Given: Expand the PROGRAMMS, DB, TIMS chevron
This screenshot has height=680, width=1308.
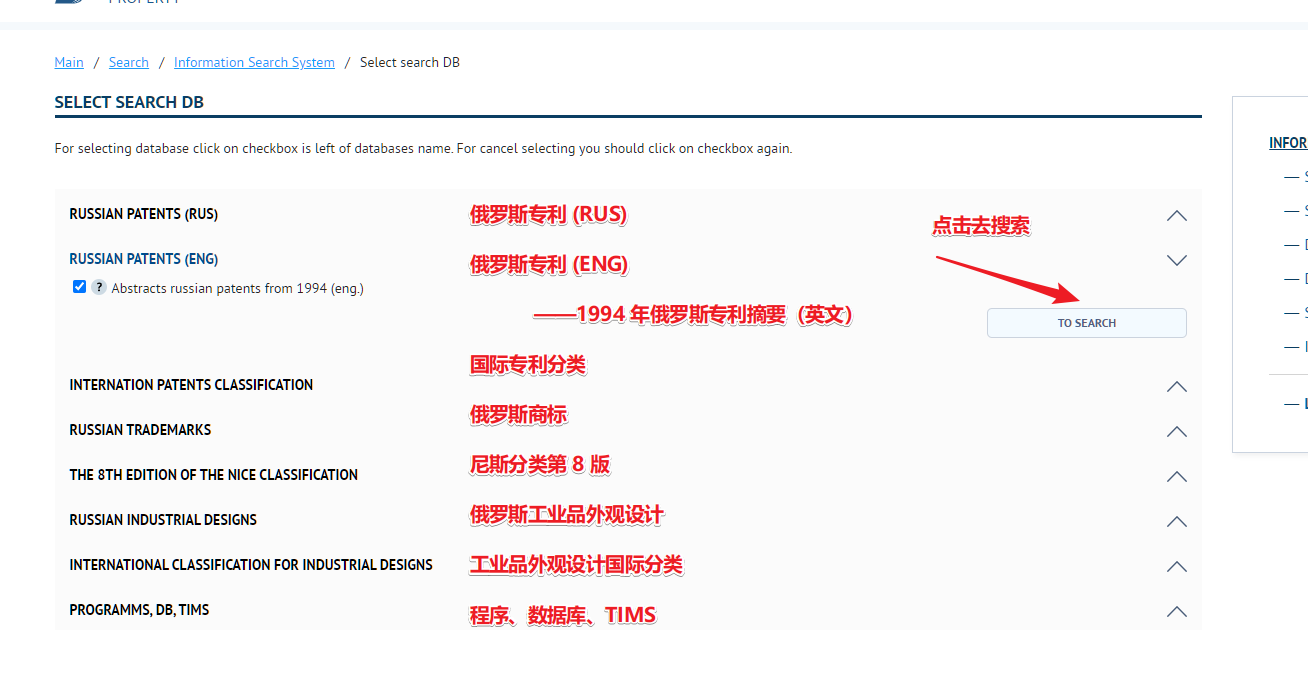Looking at the screenshot, I should [1177, 611].
